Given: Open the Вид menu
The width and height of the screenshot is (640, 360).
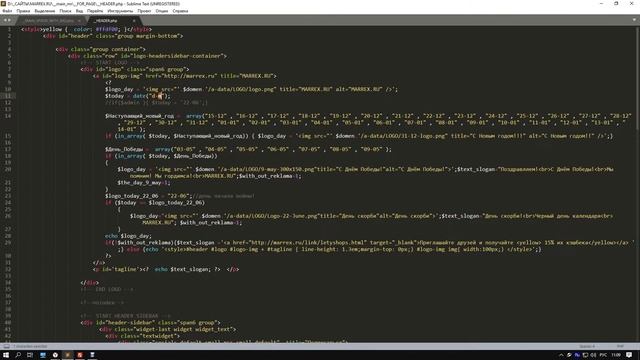Looking at the screenshot, I should pos(80,11).
